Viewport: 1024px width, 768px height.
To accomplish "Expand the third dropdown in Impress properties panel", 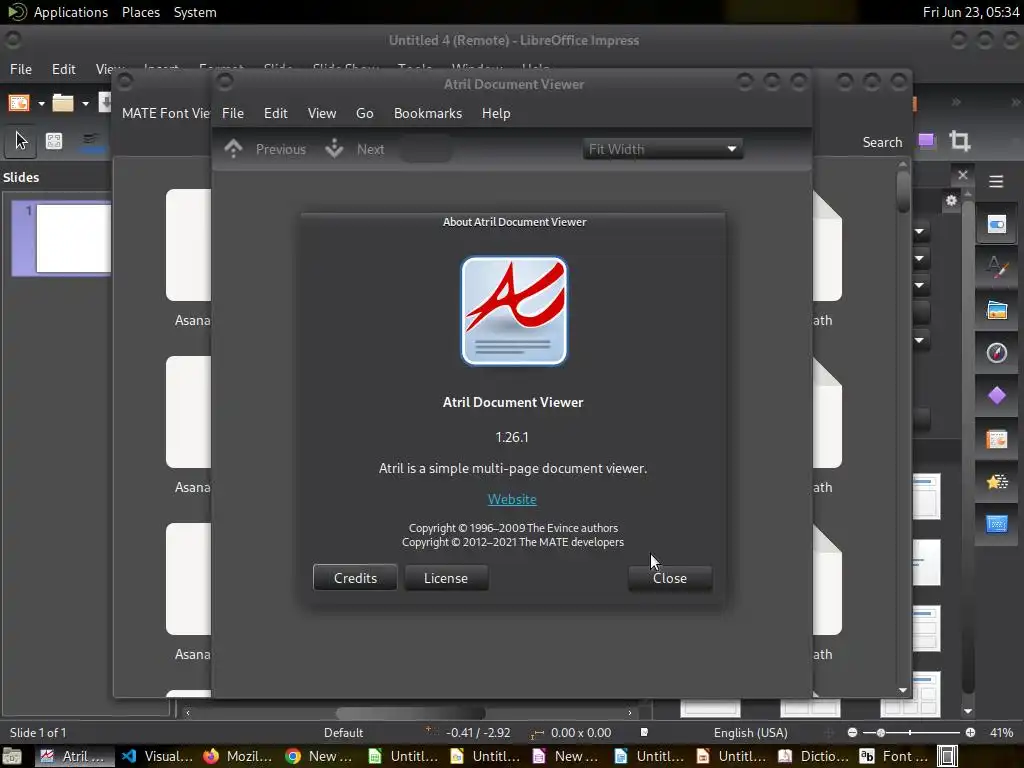I will pyautogui.click(x=920, y=285).
